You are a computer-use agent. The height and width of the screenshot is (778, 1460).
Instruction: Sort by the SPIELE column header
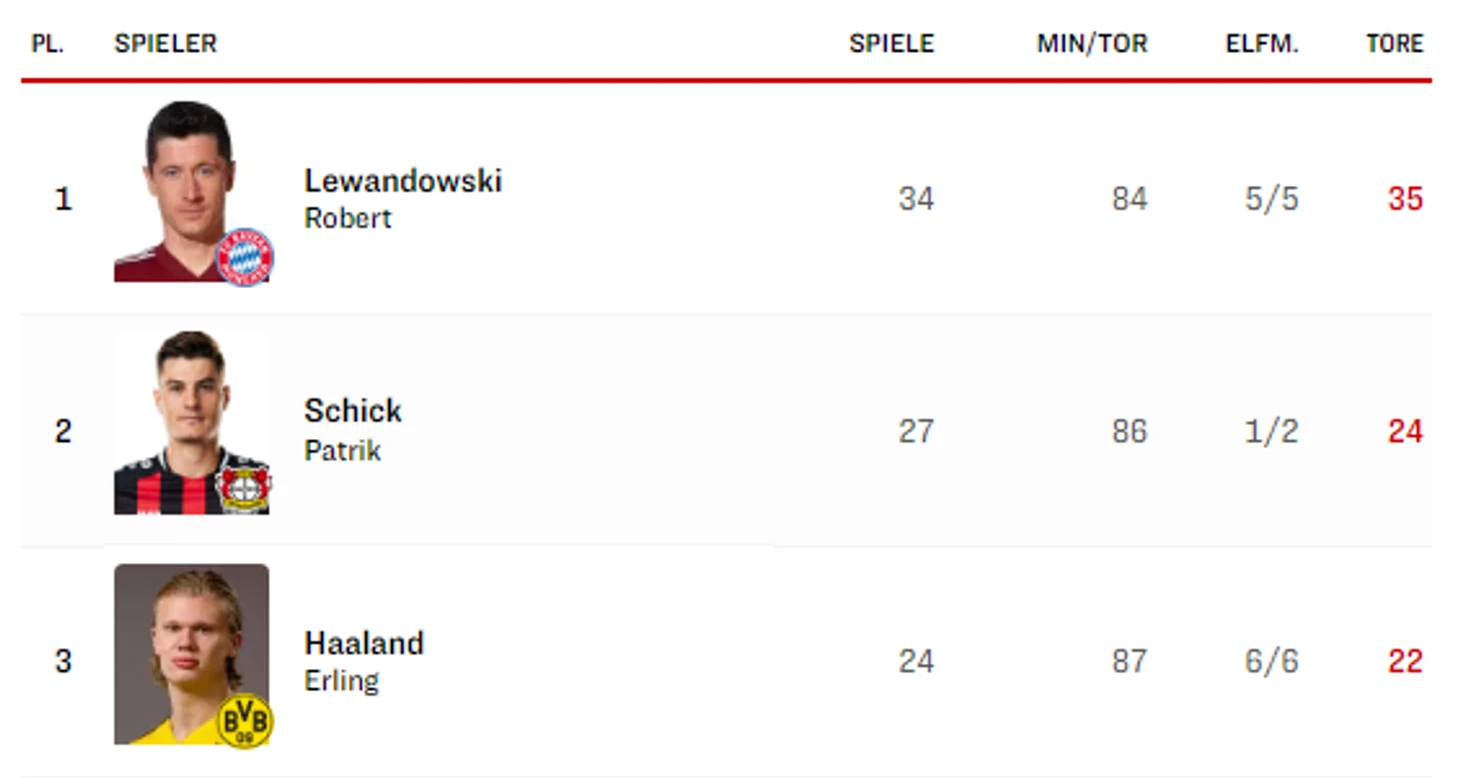pos(892,44)
